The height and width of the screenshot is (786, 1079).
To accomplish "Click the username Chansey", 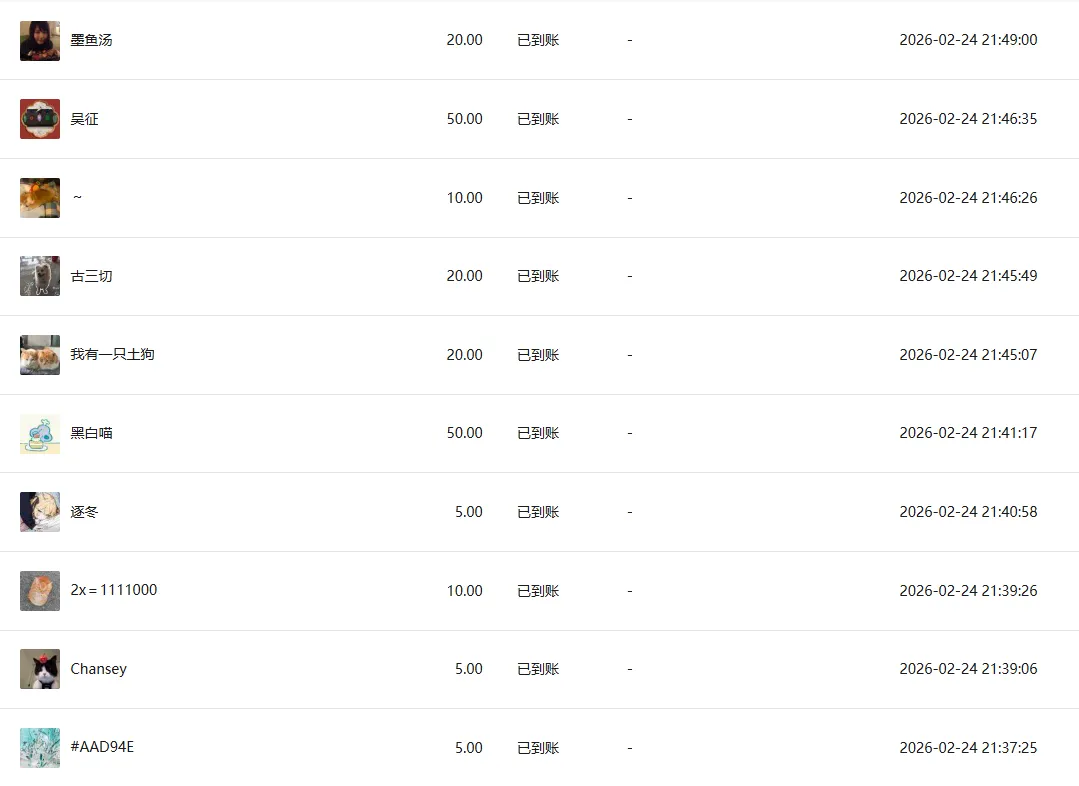I will point(98,669).
